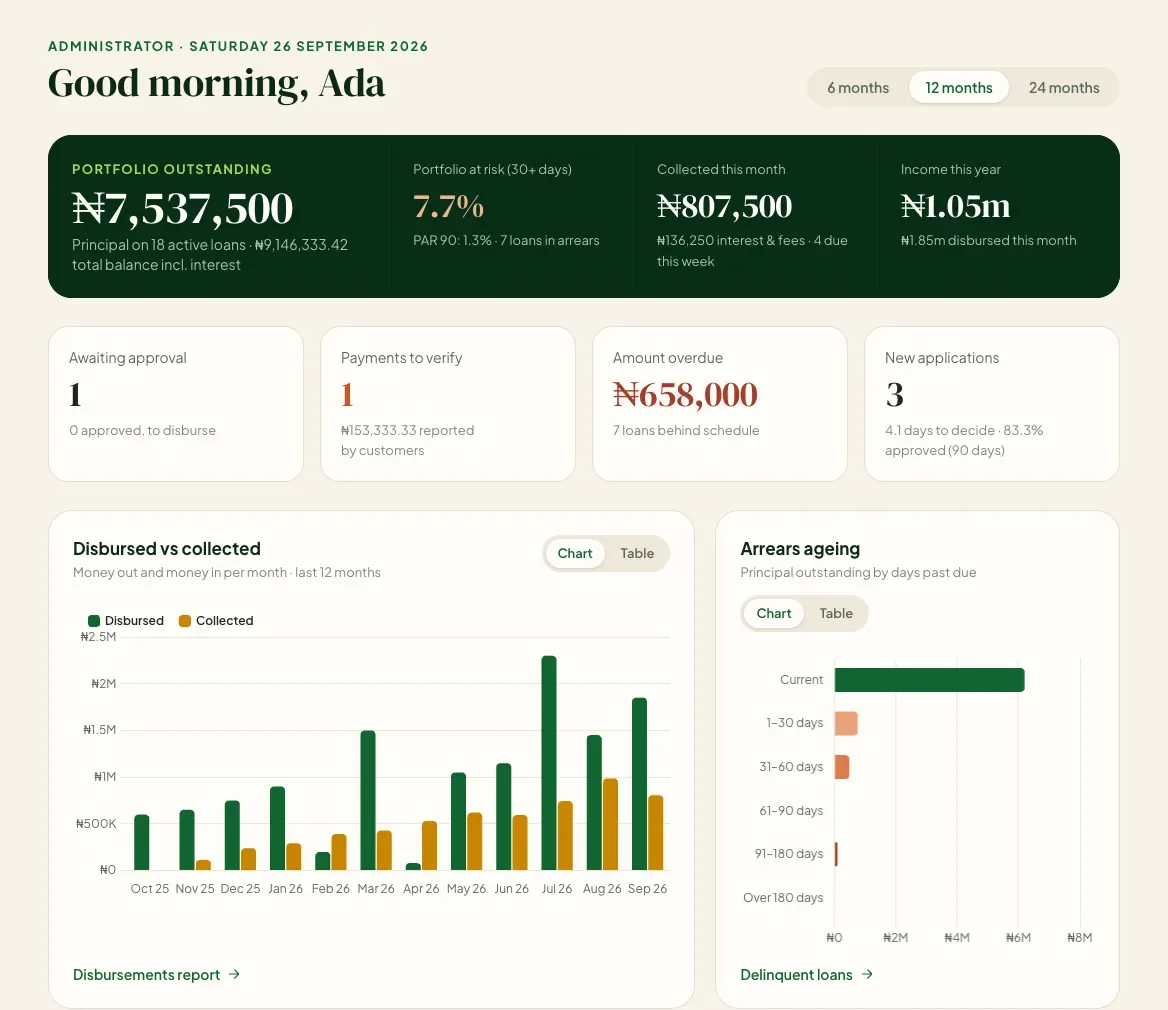Open the Amount overdue card

[x=720, y=404]
